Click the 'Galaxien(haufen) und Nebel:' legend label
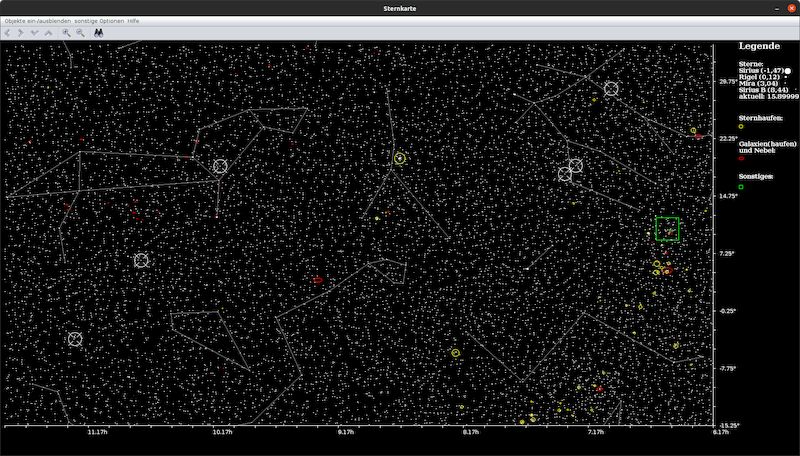The height and width of the screenshot is (456, 800). point(767,147)
